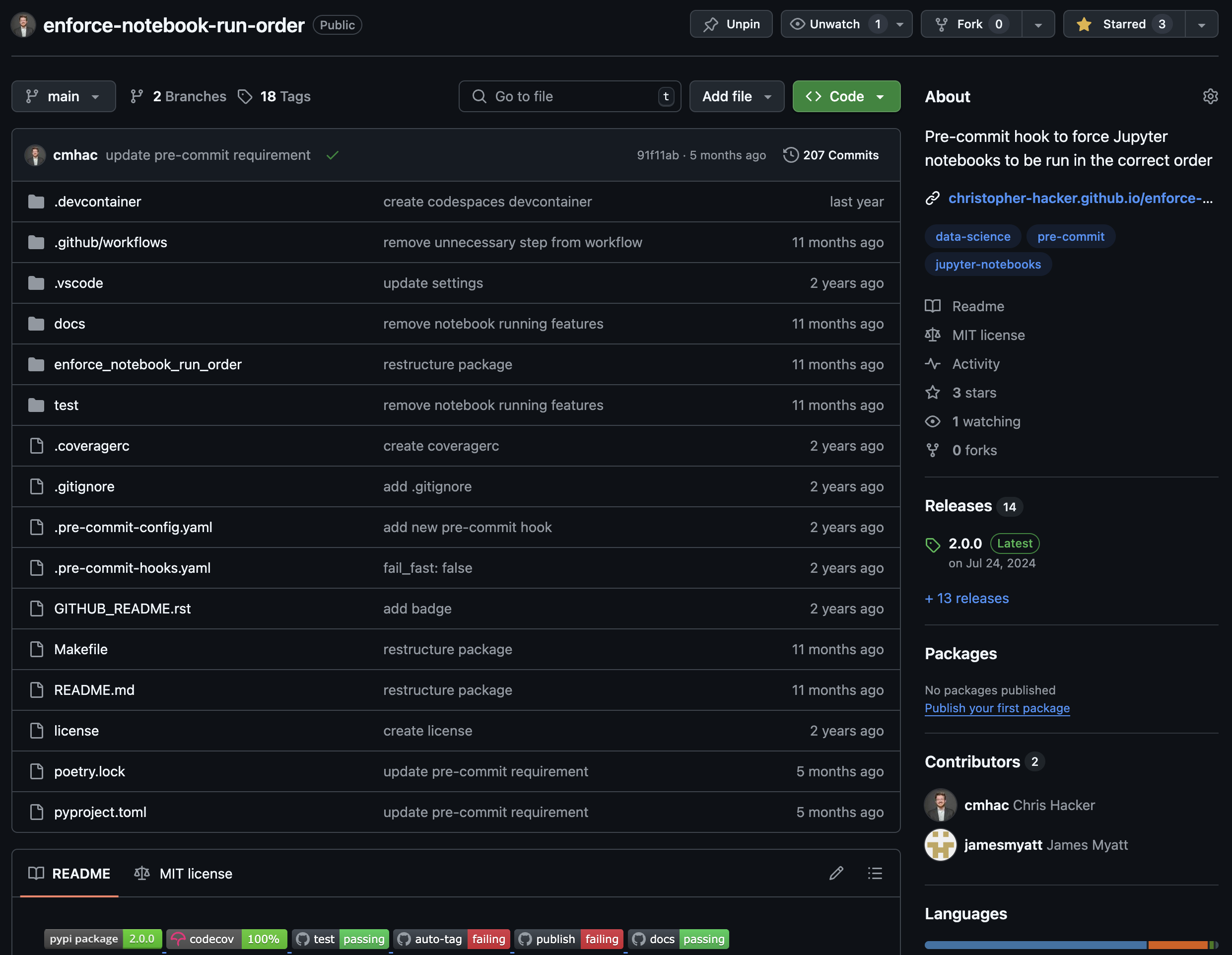Open the + 13 releases link

[967, 598]
